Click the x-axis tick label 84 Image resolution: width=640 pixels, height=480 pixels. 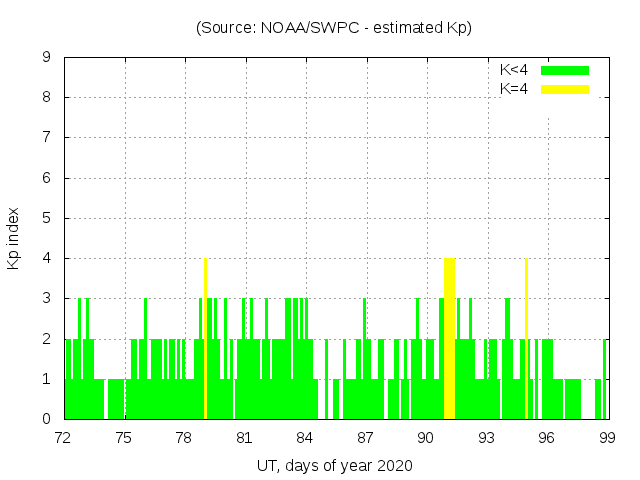point(305,438)
